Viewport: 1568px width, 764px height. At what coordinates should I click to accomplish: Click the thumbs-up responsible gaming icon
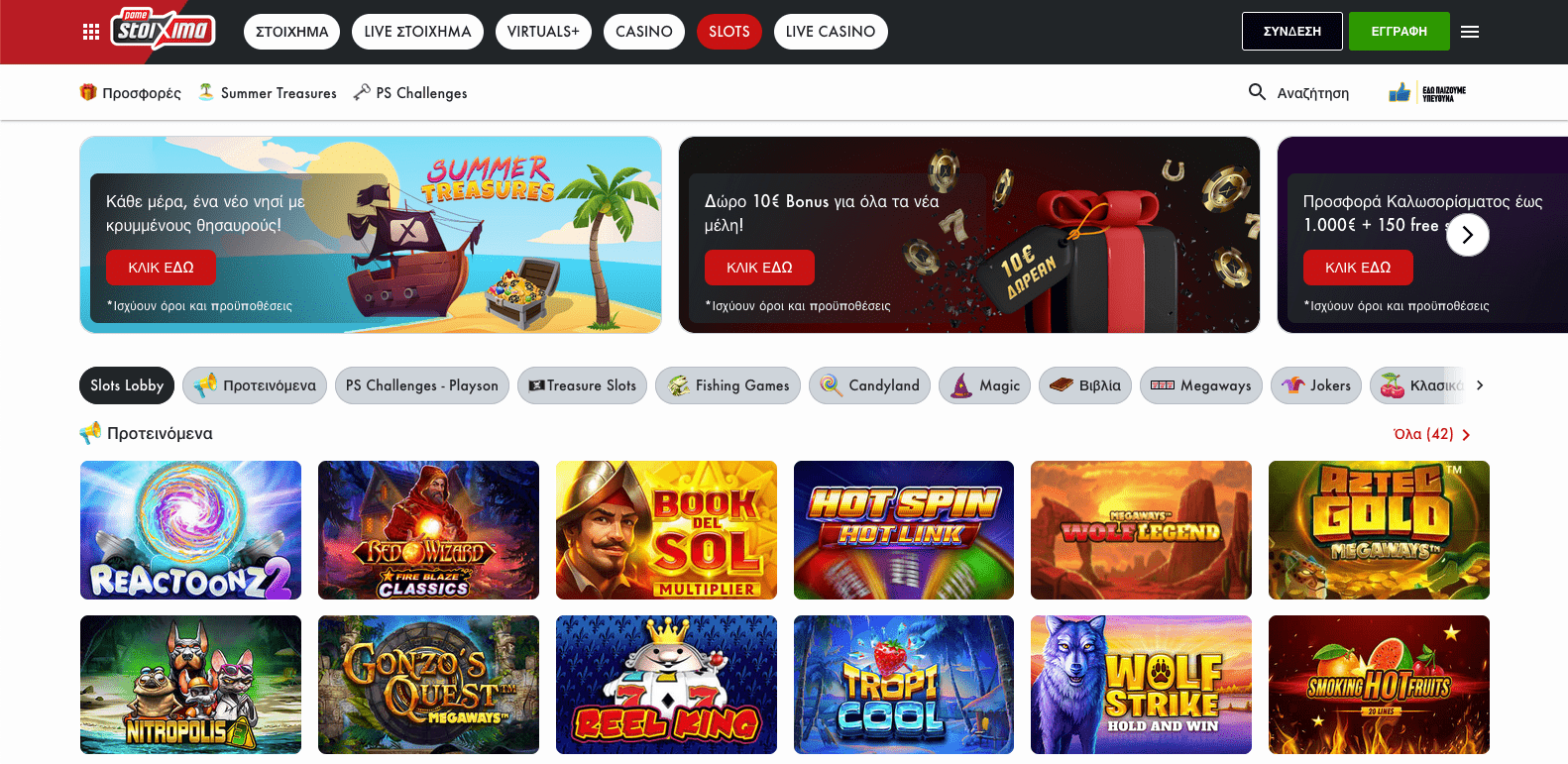click(1400, 92)
